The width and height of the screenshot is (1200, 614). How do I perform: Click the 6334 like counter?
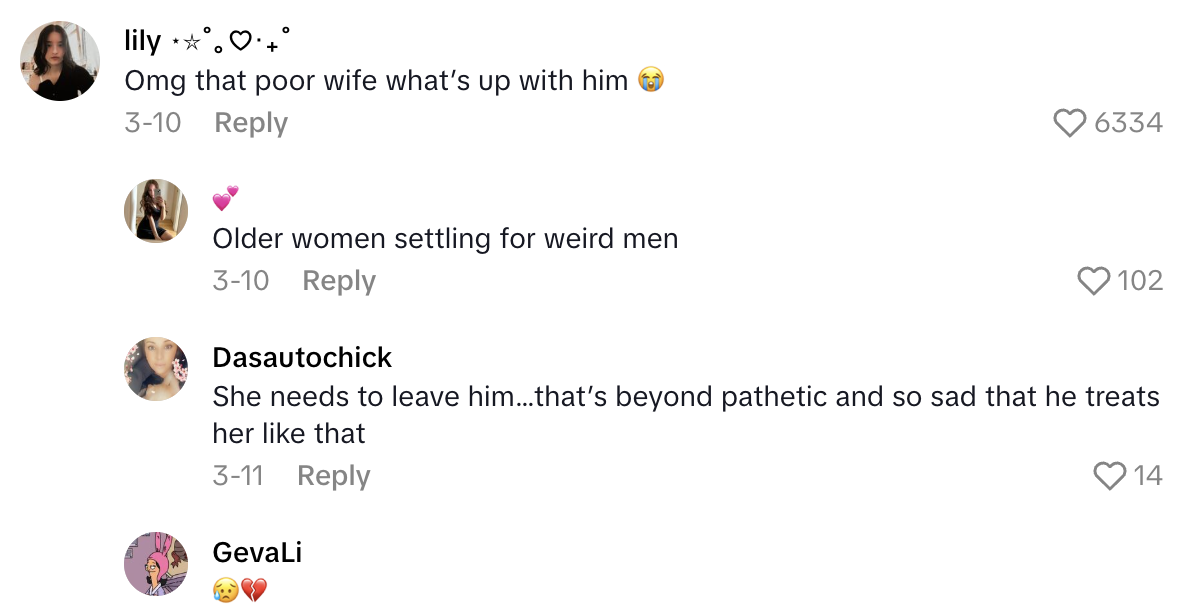coord(1131,123)
